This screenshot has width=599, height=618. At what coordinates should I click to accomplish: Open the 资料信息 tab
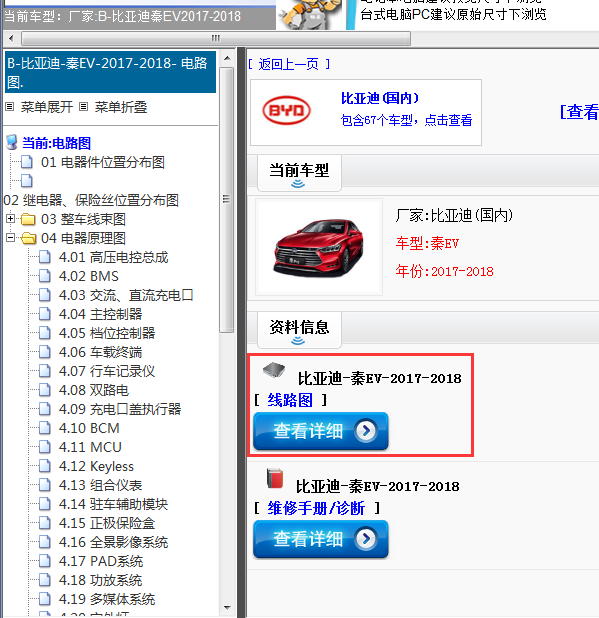click(299, 329)
